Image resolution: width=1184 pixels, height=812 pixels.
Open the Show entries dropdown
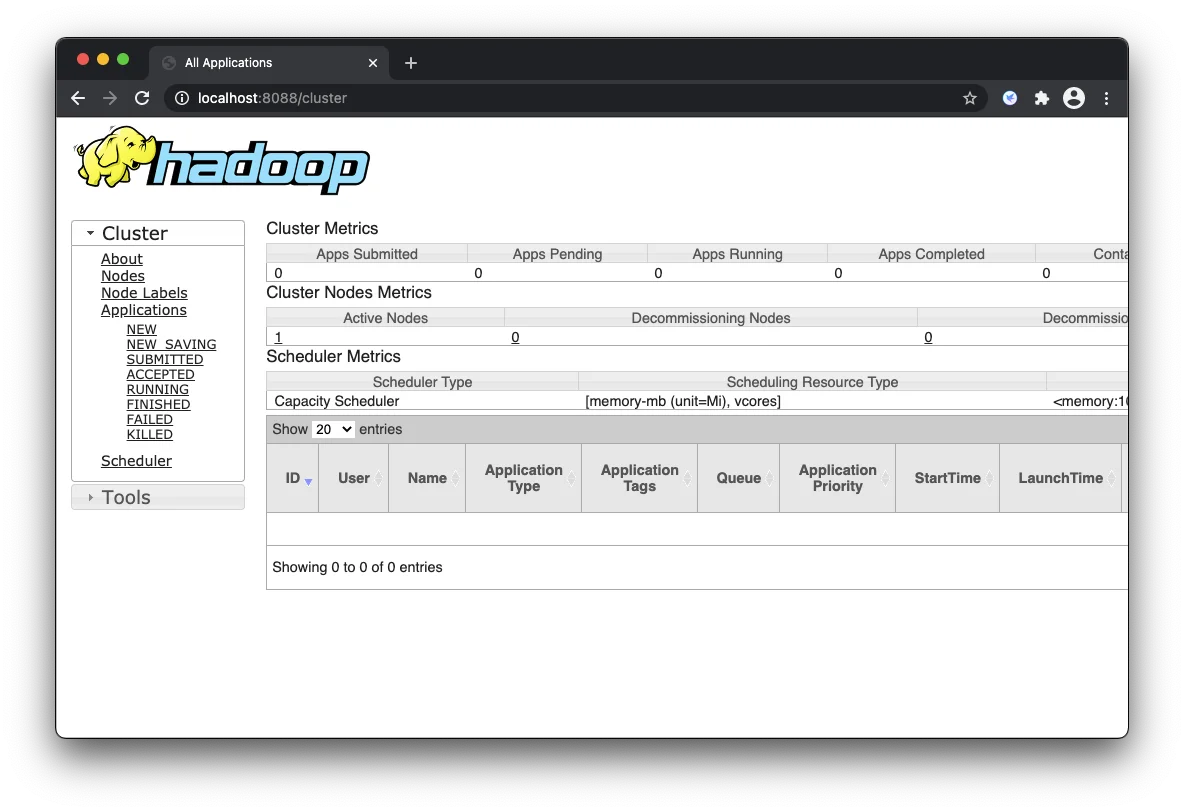pyautogui.click(x=333, y=429)
